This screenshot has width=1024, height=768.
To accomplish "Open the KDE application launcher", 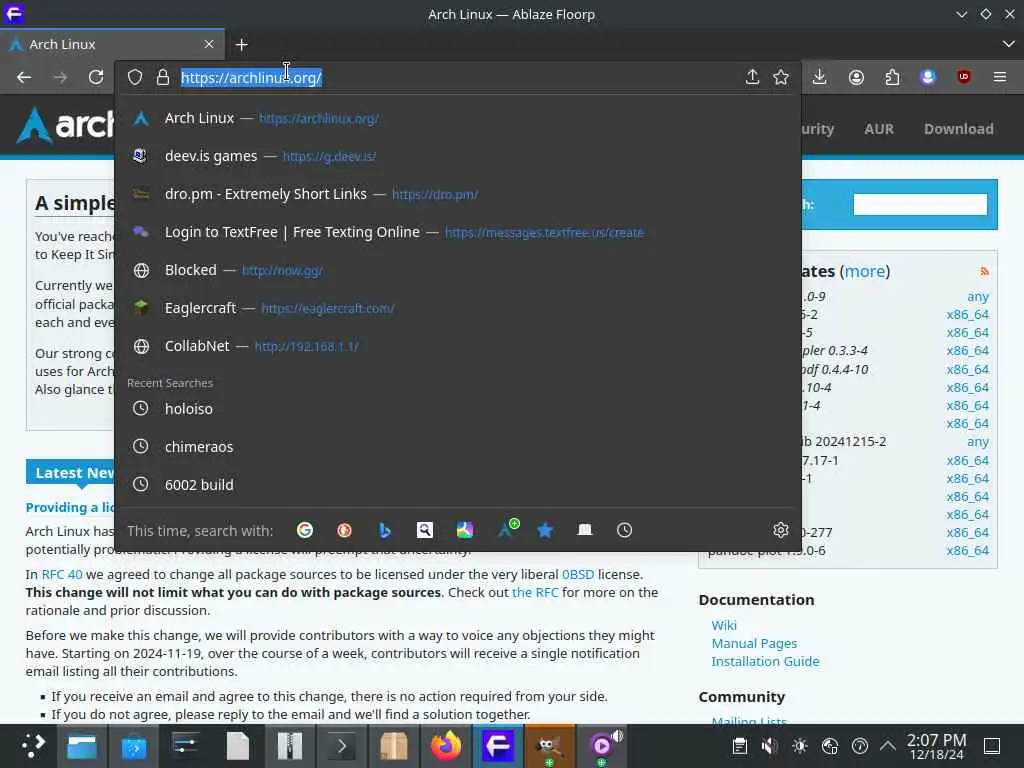I will pos(33,746).
